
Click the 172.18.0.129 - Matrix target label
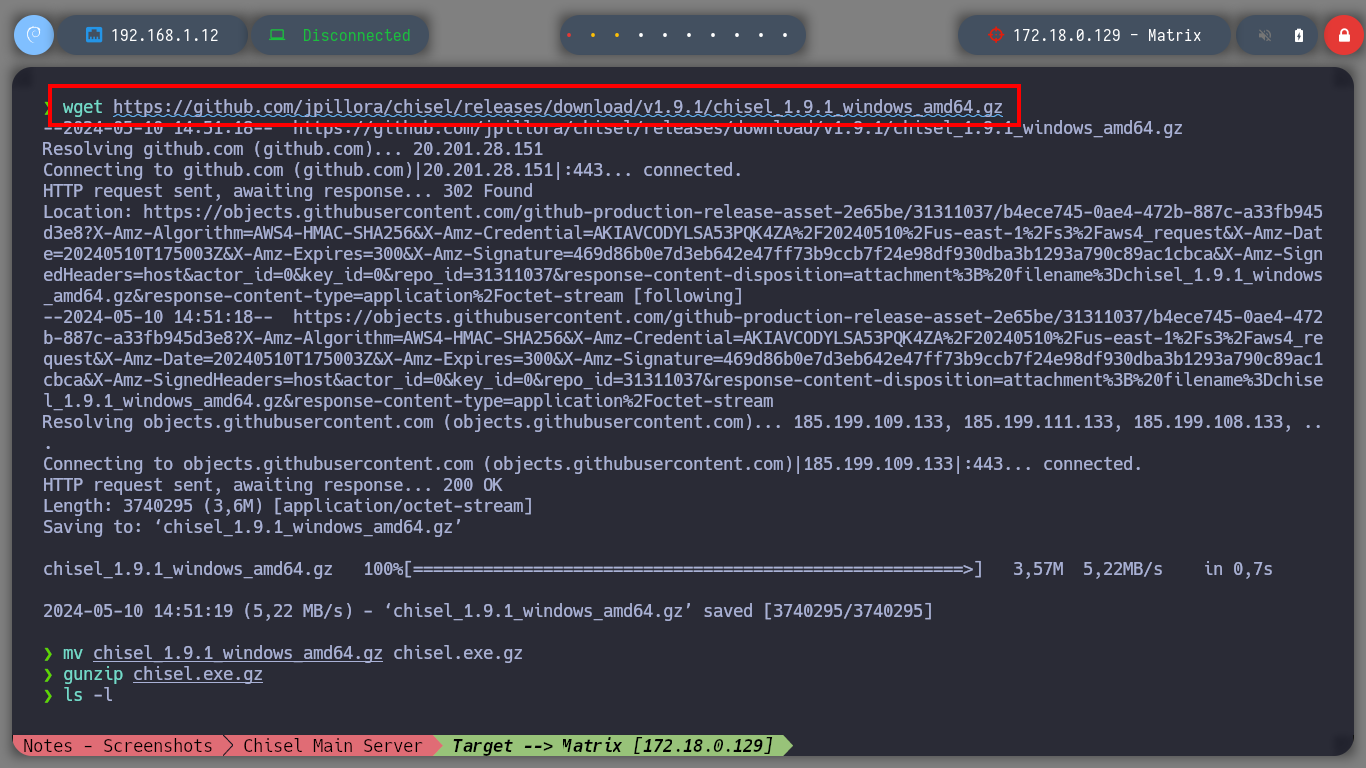(x=1107, y=35)
